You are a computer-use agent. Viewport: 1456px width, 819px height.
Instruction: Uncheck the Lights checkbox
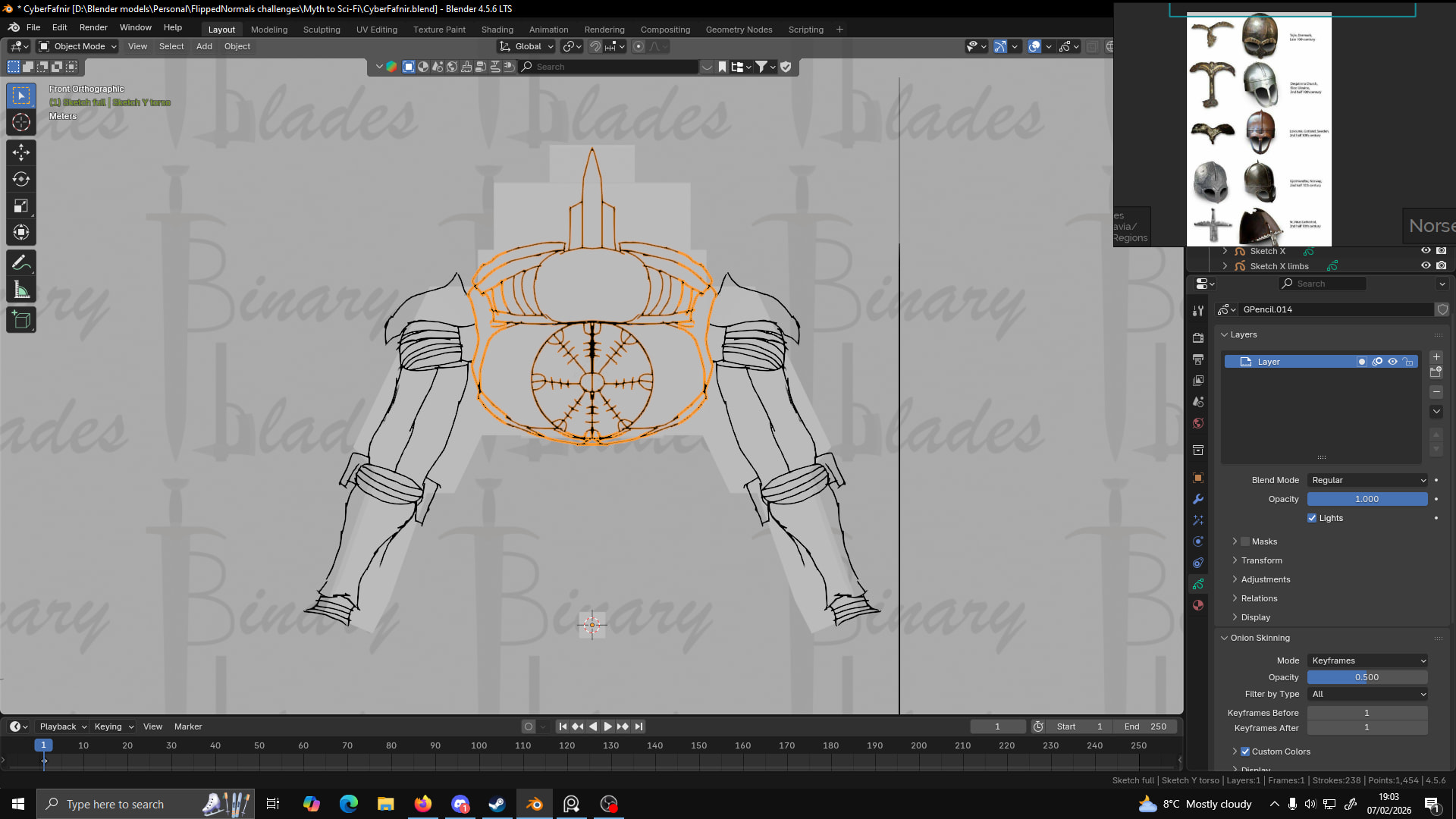point(1312,518)
